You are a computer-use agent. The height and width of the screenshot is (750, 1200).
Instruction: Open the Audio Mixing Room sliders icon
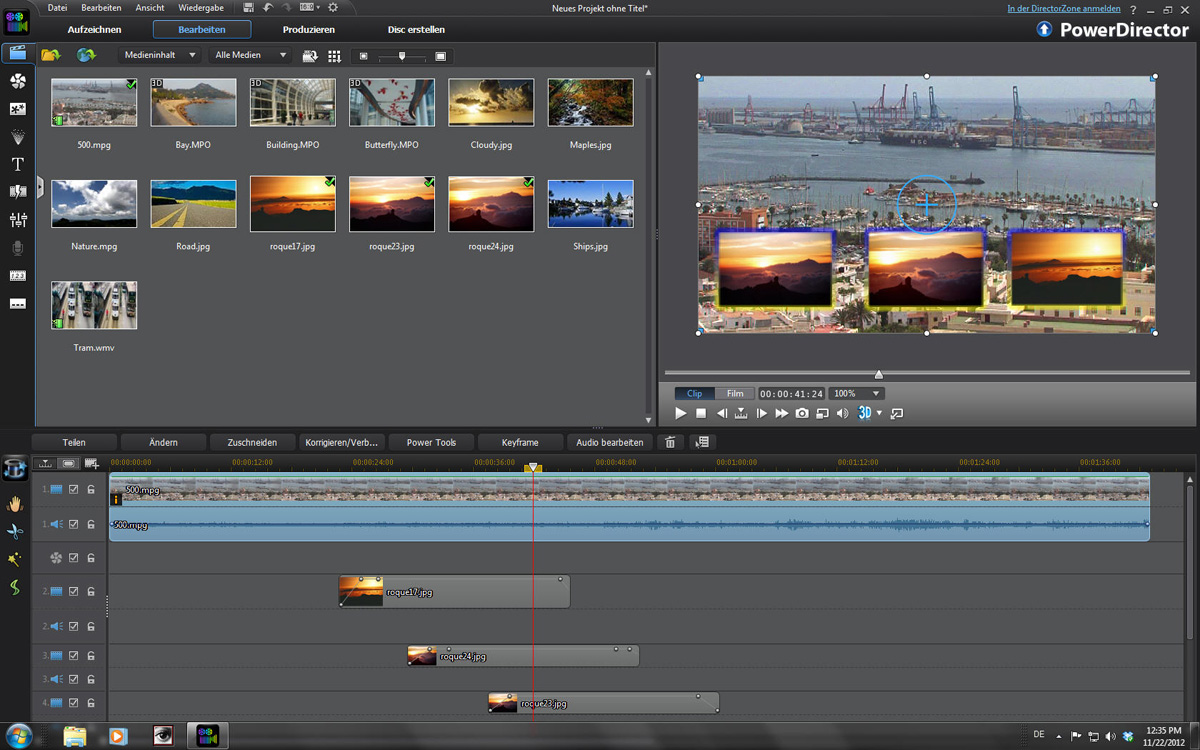17,219
